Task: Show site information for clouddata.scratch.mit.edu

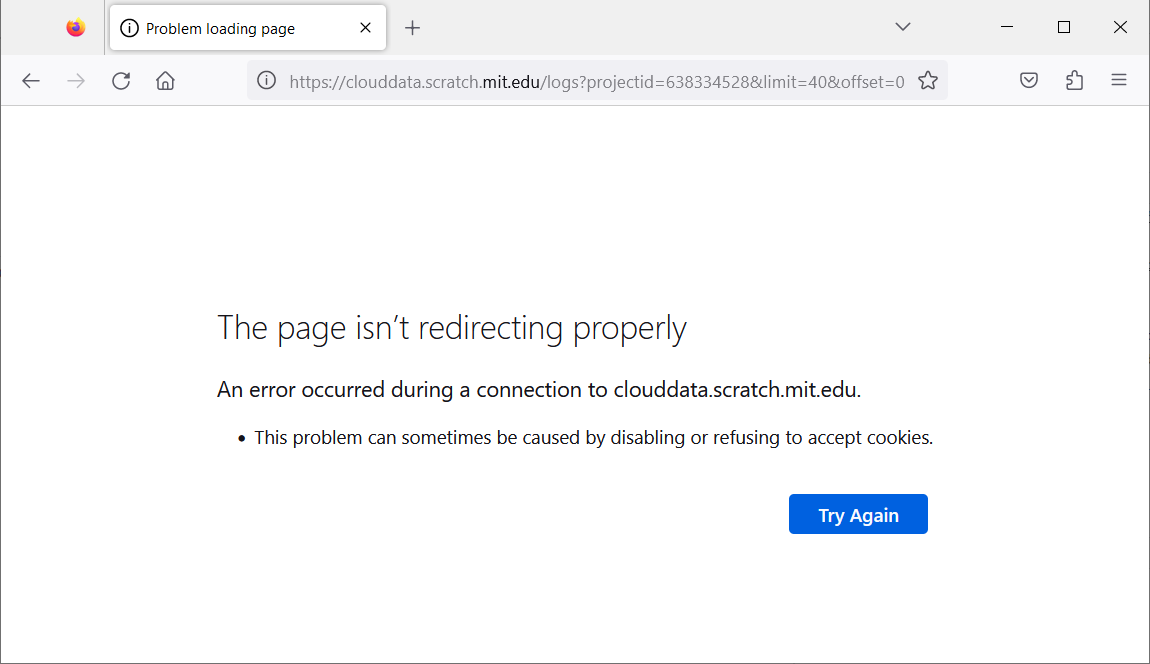Action: click(266, 81)
